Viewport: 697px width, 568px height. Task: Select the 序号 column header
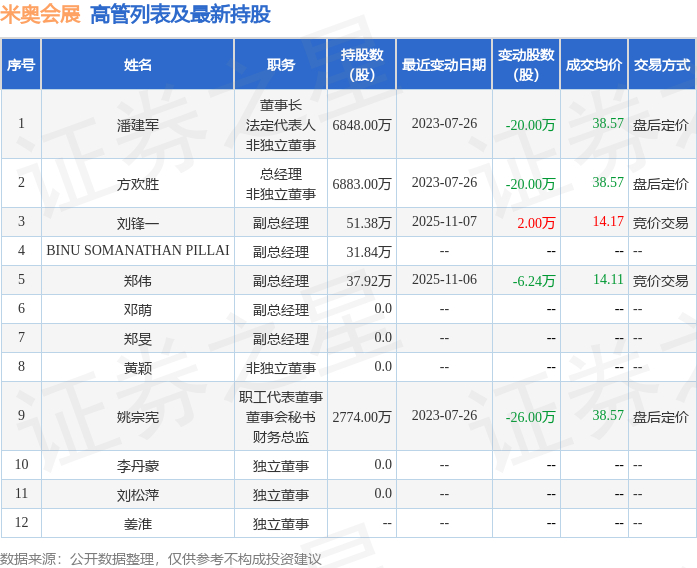(21, 64)
